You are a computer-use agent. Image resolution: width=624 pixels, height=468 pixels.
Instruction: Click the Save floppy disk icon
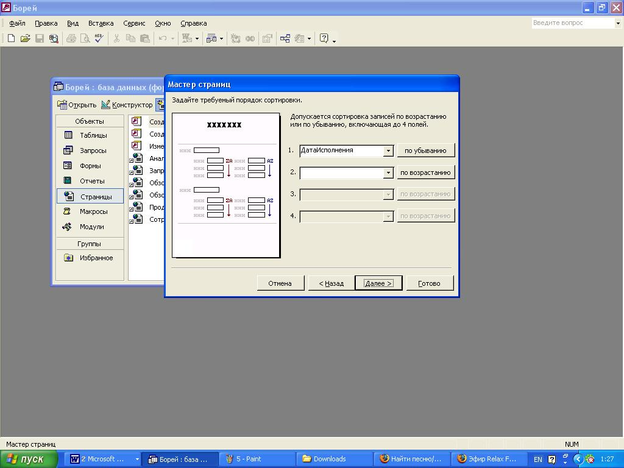(x=39, y=38)
